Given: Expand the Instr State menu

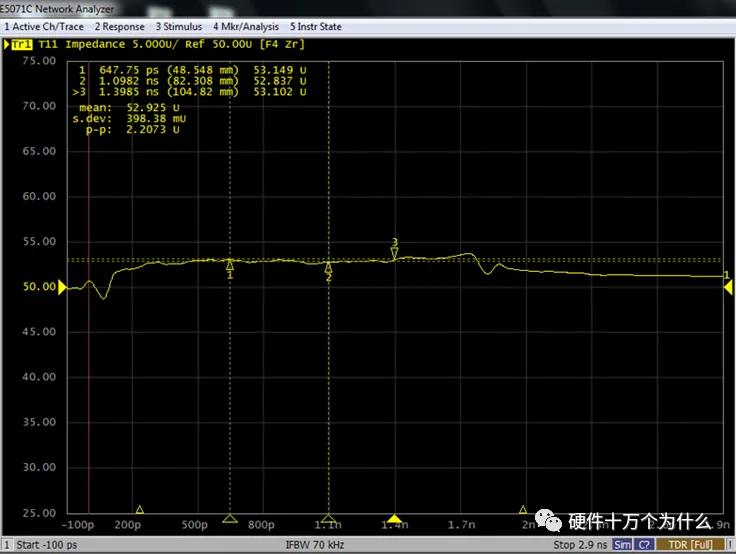Looking at the screenshot, I should click(315, 27).
